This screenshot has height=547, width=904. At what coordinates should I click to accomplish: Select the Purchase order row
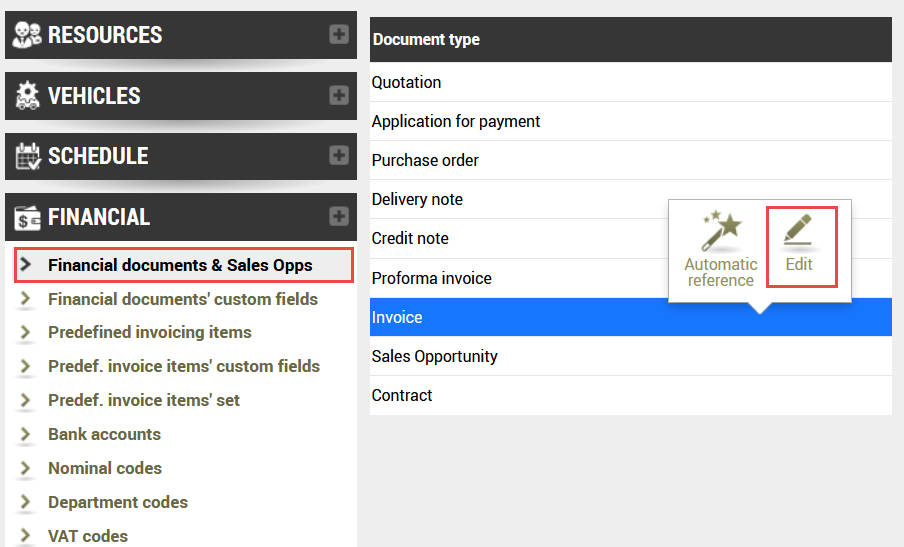(x=631, y=160)
